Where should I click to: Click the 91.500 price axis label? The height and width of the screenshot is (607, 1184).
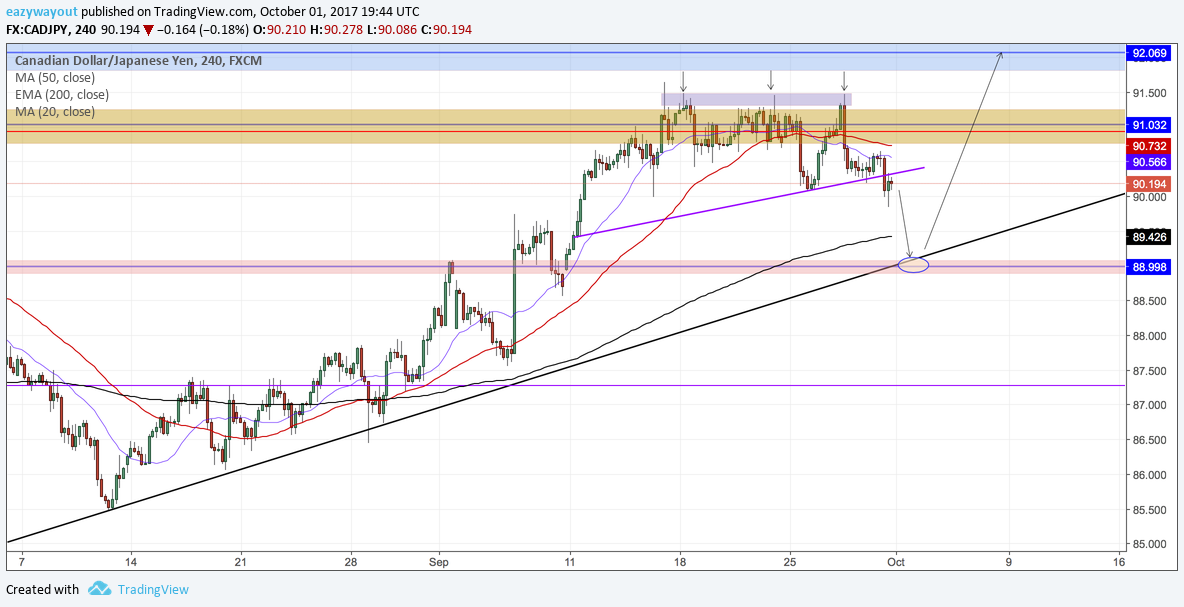pyautogui.click(x=1149, y=93)
